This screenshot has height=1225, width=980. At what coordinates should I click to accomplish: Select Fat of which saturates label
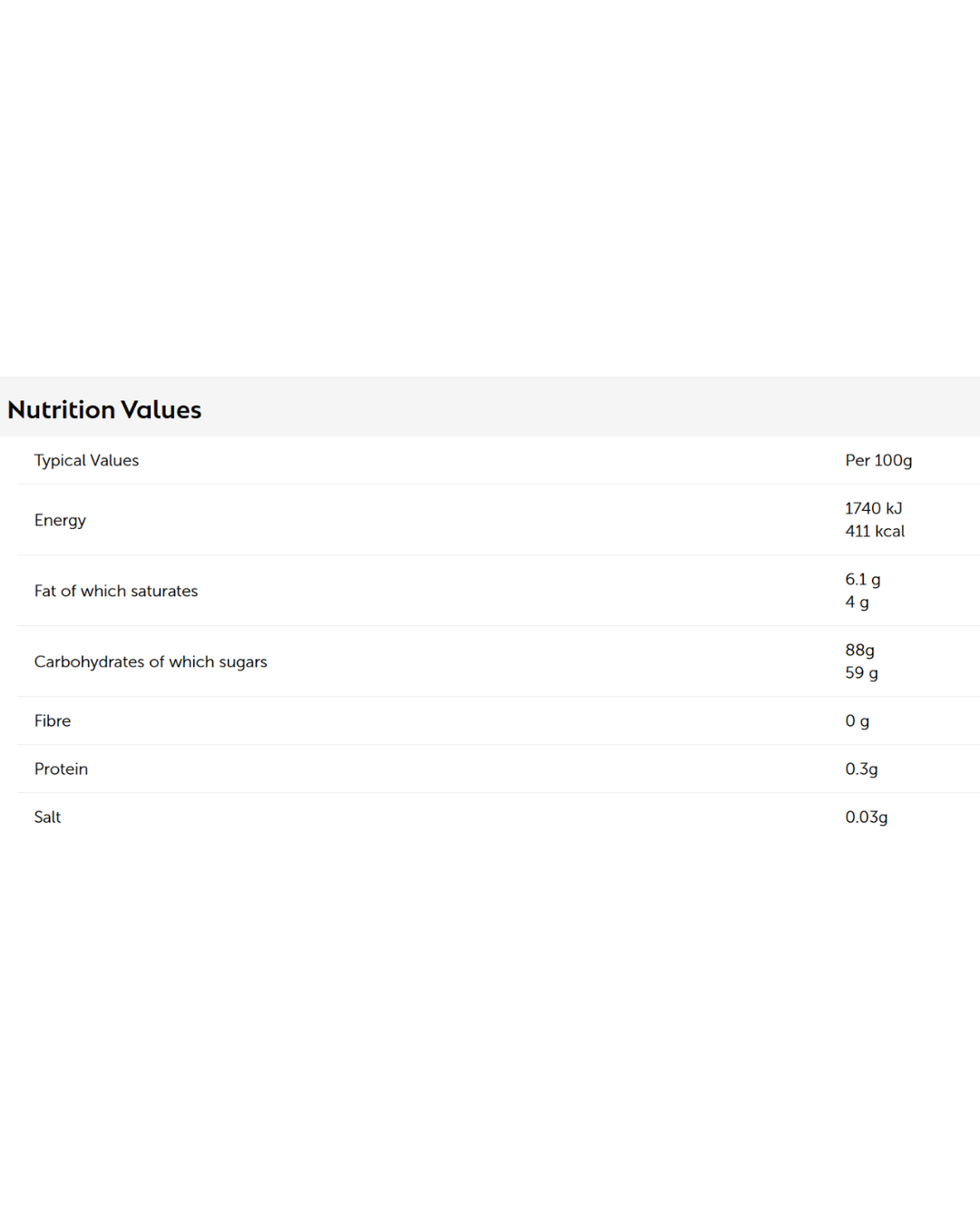point(116,591)
